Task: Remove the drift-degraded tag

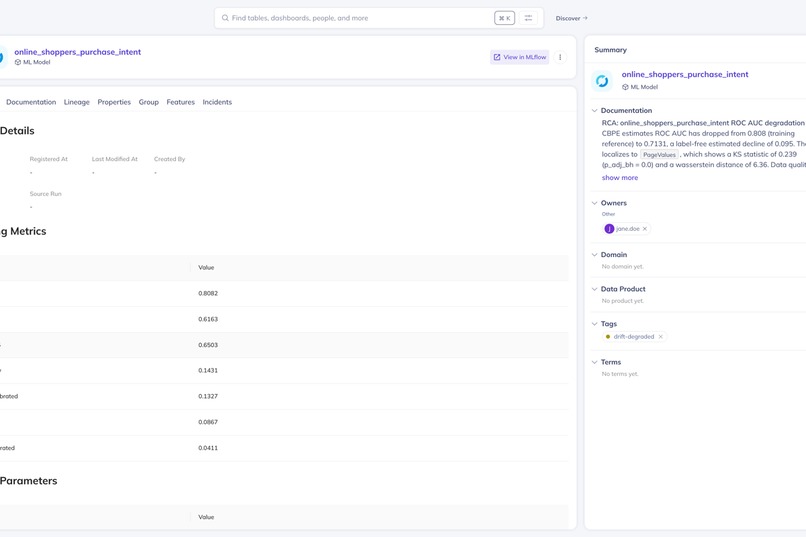Action: (x=661, y=337)
